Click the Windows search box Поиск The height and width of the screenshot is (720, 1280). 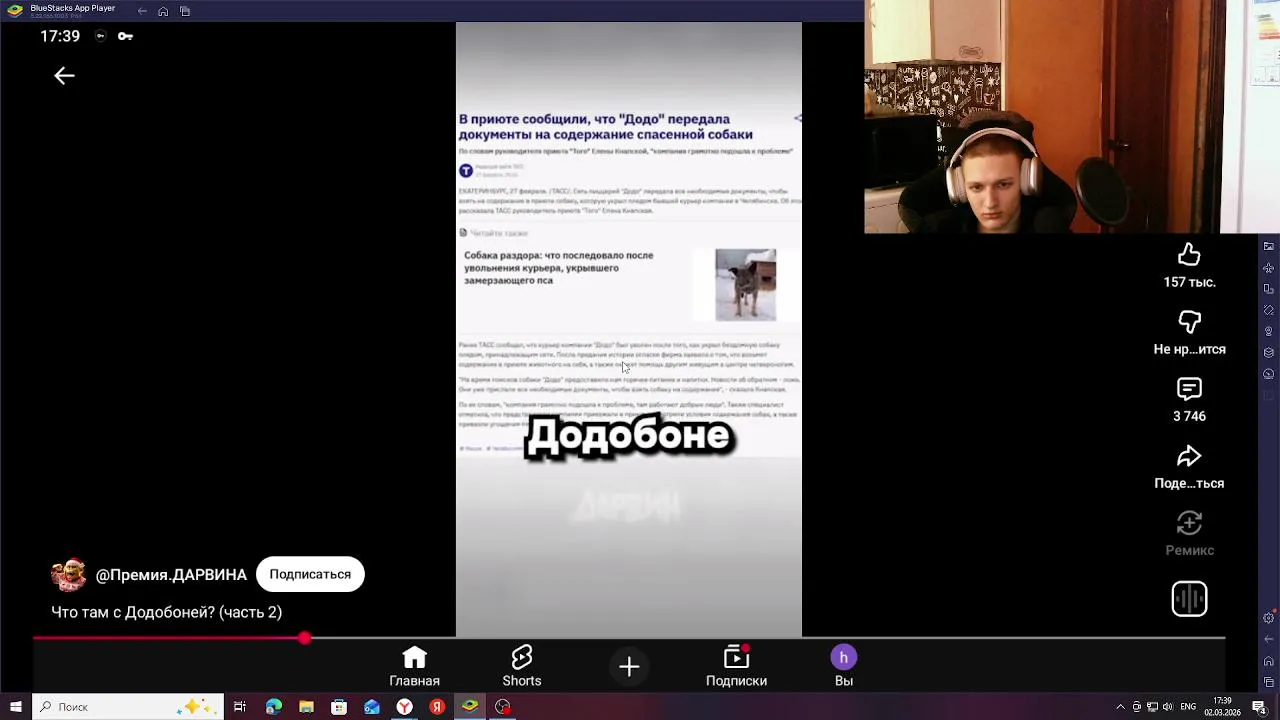pyautogui.click(x=127, y=707)
